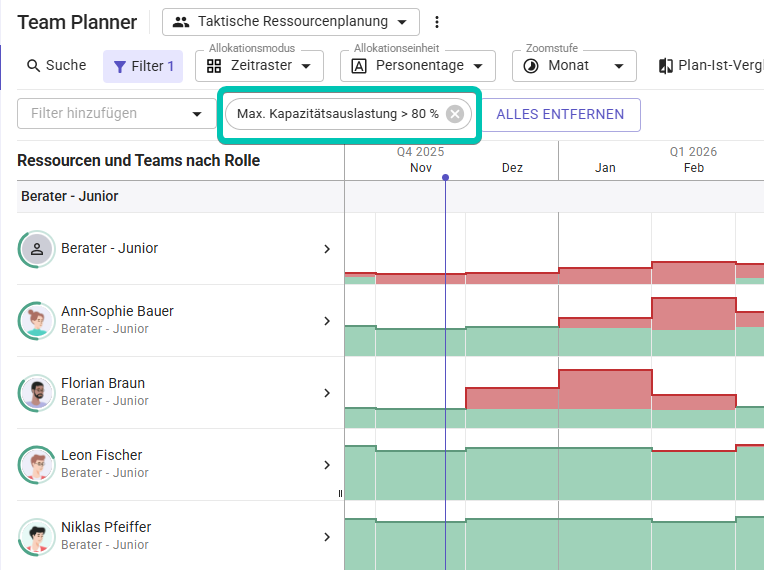The width and height of the screenshot is (764, 570).
Task: Remove the Max. Kapazitätsauslastung filter chip
Action: pyautogui.click(x=455, y=114)
